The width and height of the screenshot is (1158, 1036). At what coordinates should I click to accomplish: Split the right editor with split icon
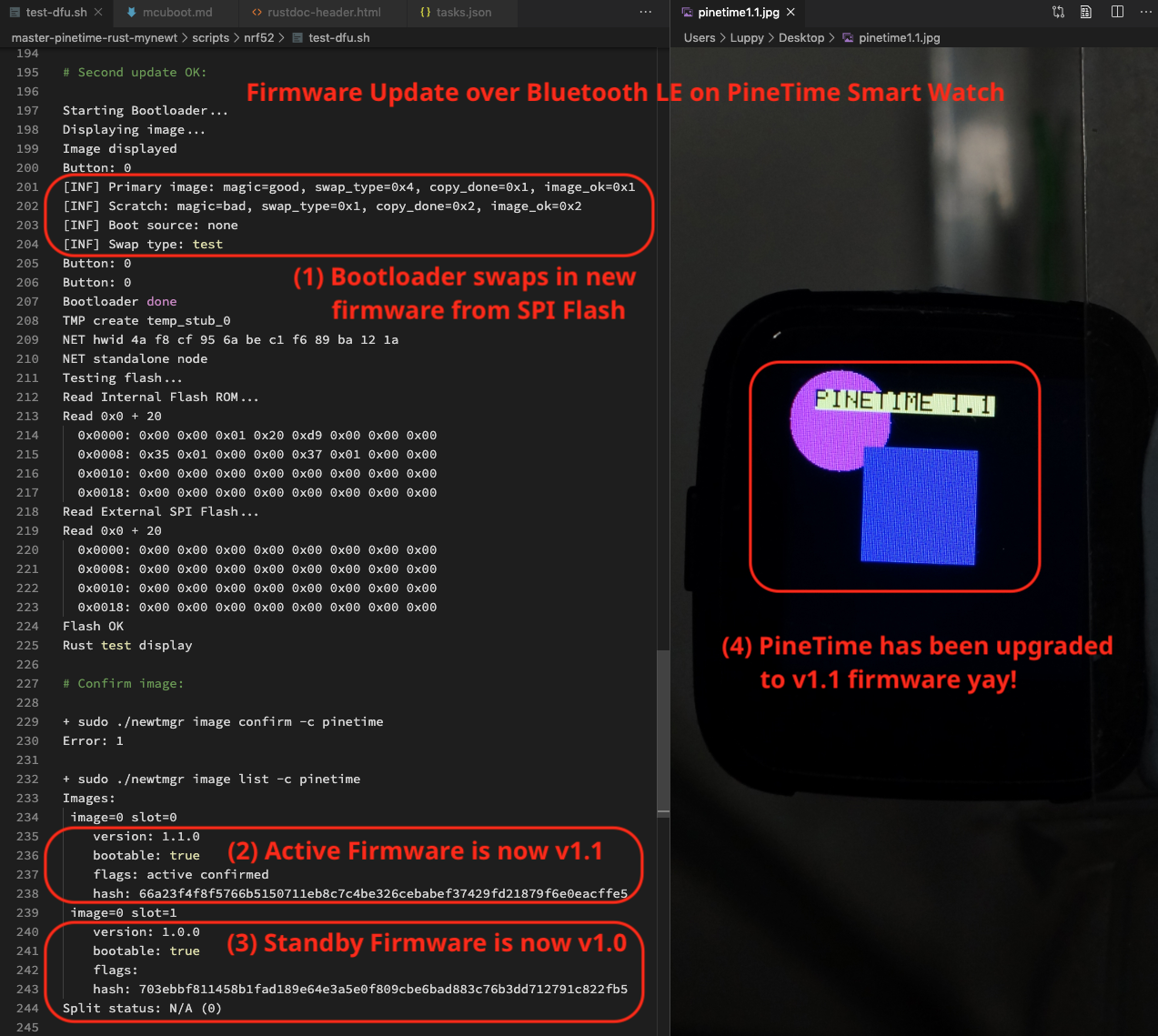(x=1117, y=12)
